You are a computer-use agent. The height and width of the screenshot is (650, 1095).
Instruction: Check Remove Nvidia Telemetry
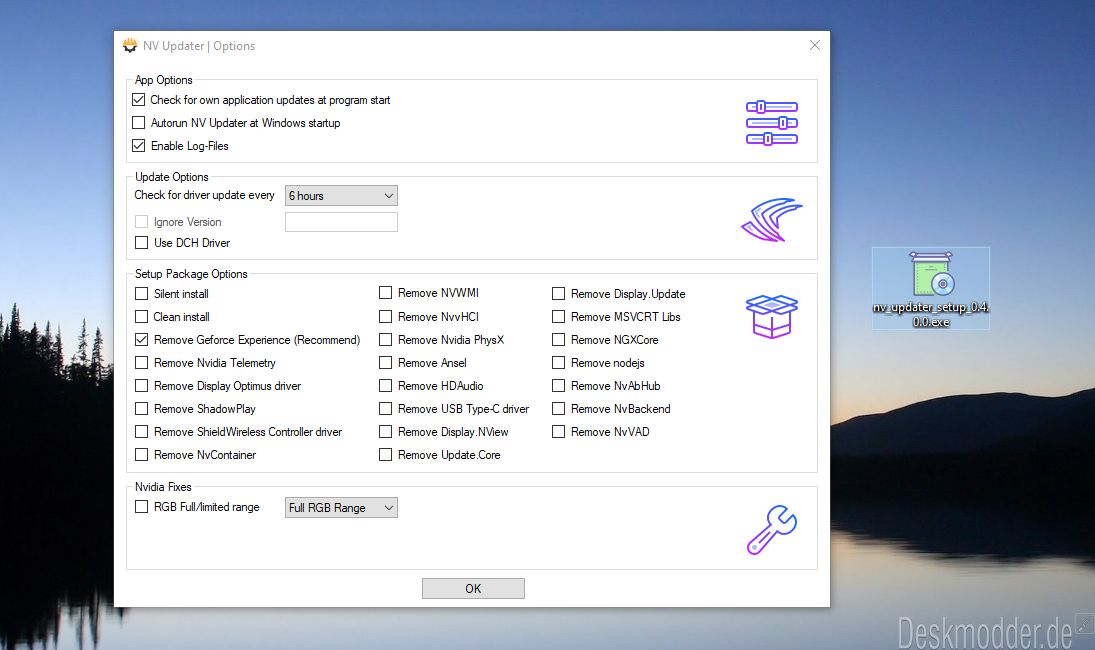point(141,363)
